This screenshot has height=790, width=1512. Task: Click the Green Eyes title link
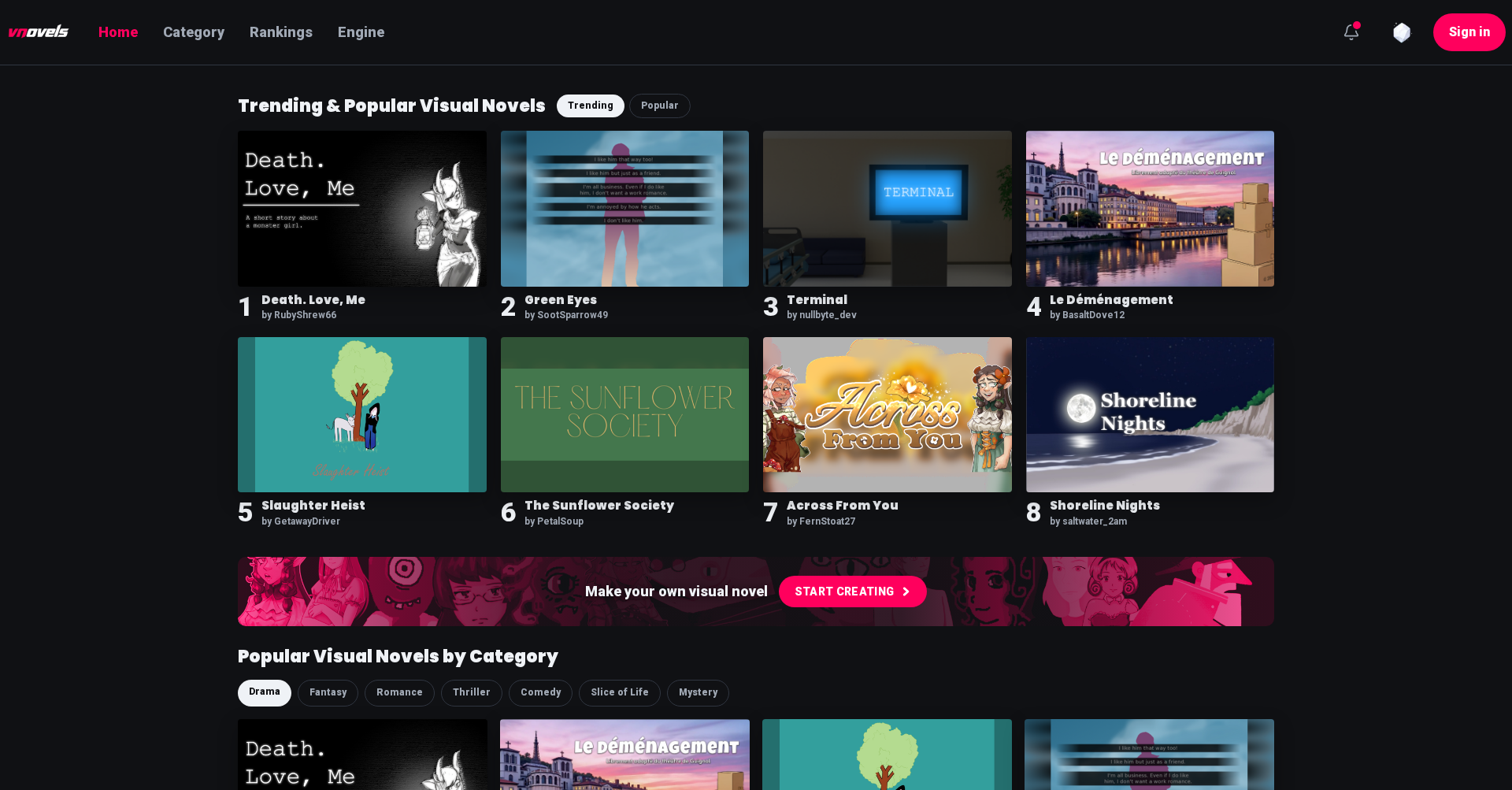click(561, 300)
